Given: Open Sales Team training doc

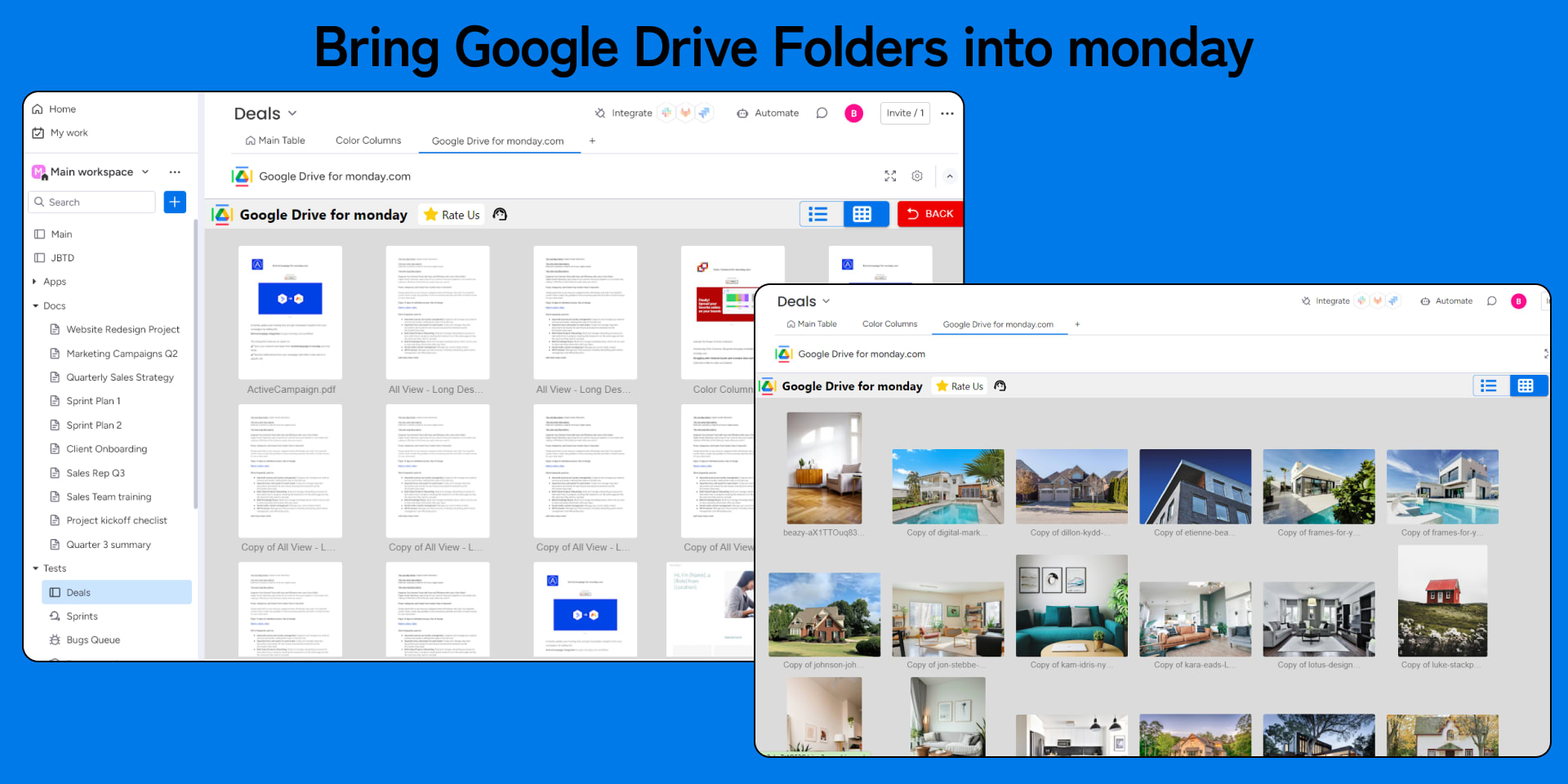Looking at the screenshot, I should coord(100,497).
